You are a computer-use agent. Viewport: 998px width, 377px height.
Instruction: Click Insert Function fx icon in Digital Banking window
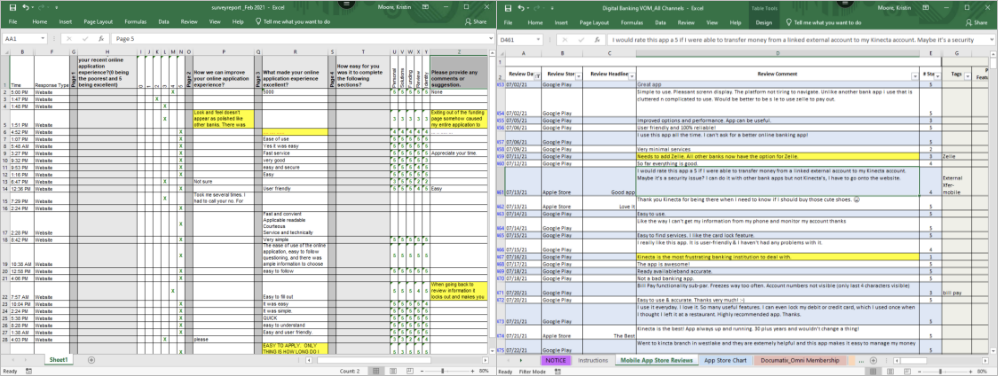coord(598,39)
